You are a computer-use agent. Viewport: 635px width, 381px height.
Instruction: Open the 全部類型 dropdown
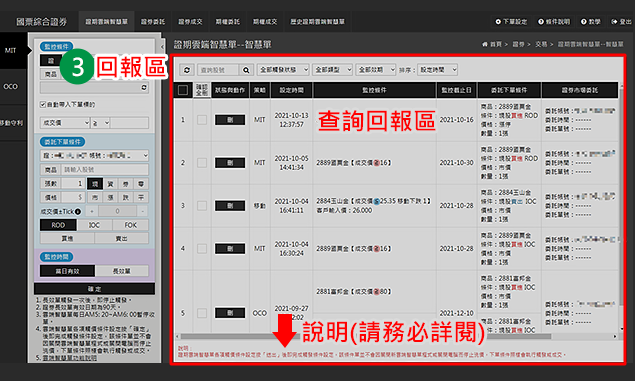point(332,70)
